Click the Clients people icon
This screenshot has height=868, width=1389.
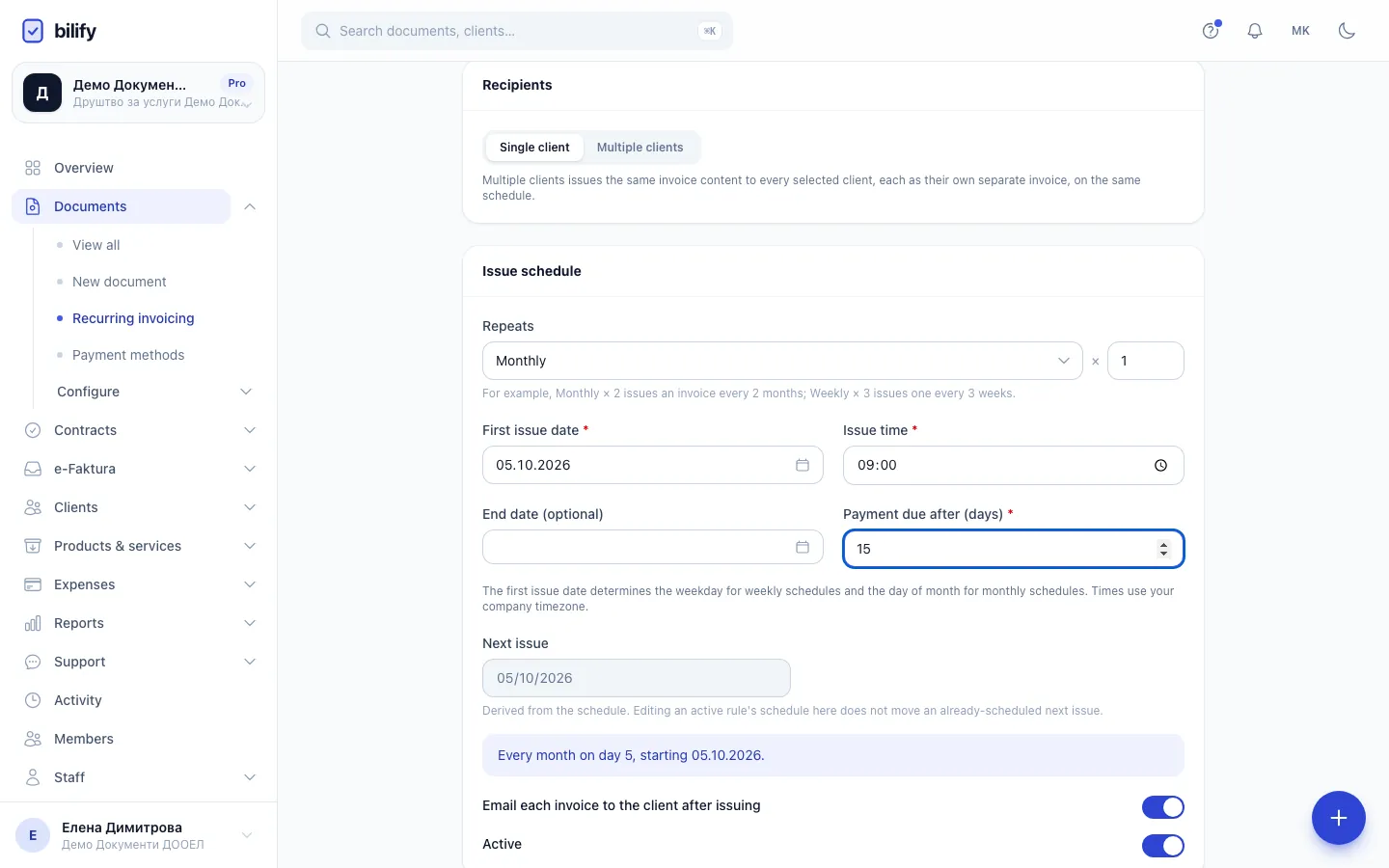click(x=33, y=507)
